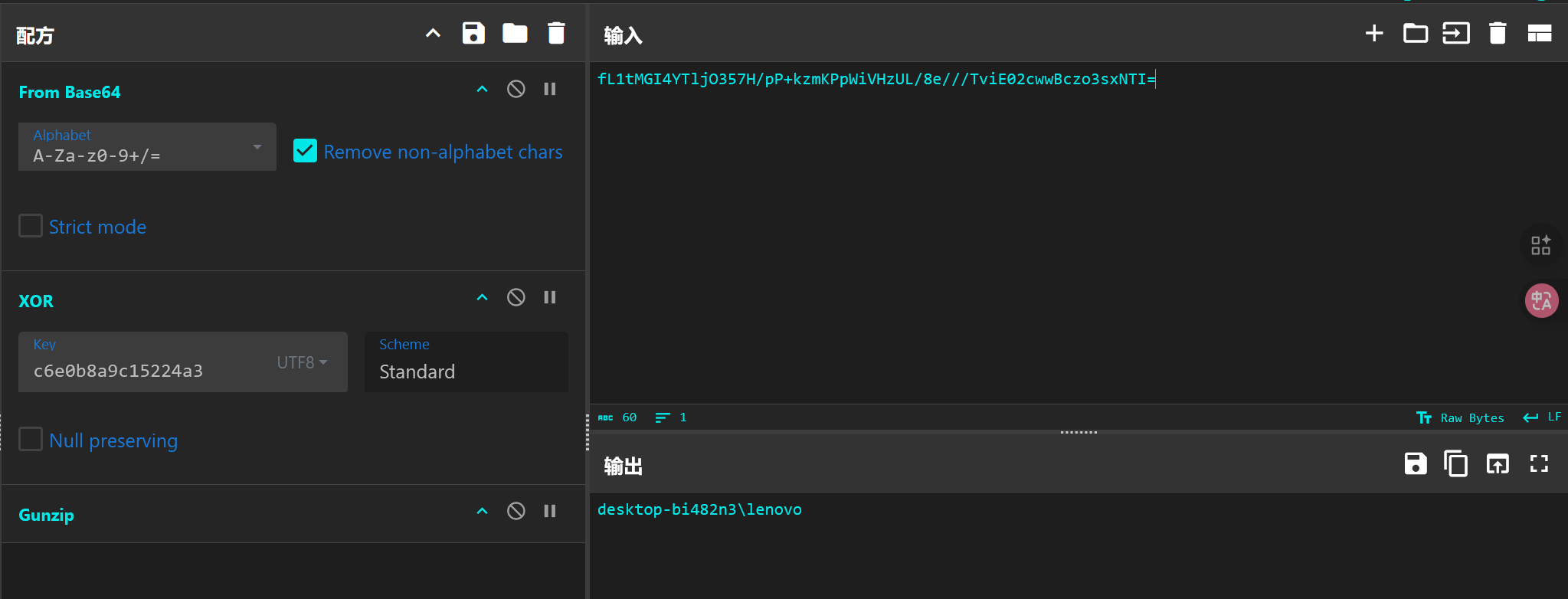The image size is (1568, 599).
Task: Click the XOR key input field
Action: [146, 371]
